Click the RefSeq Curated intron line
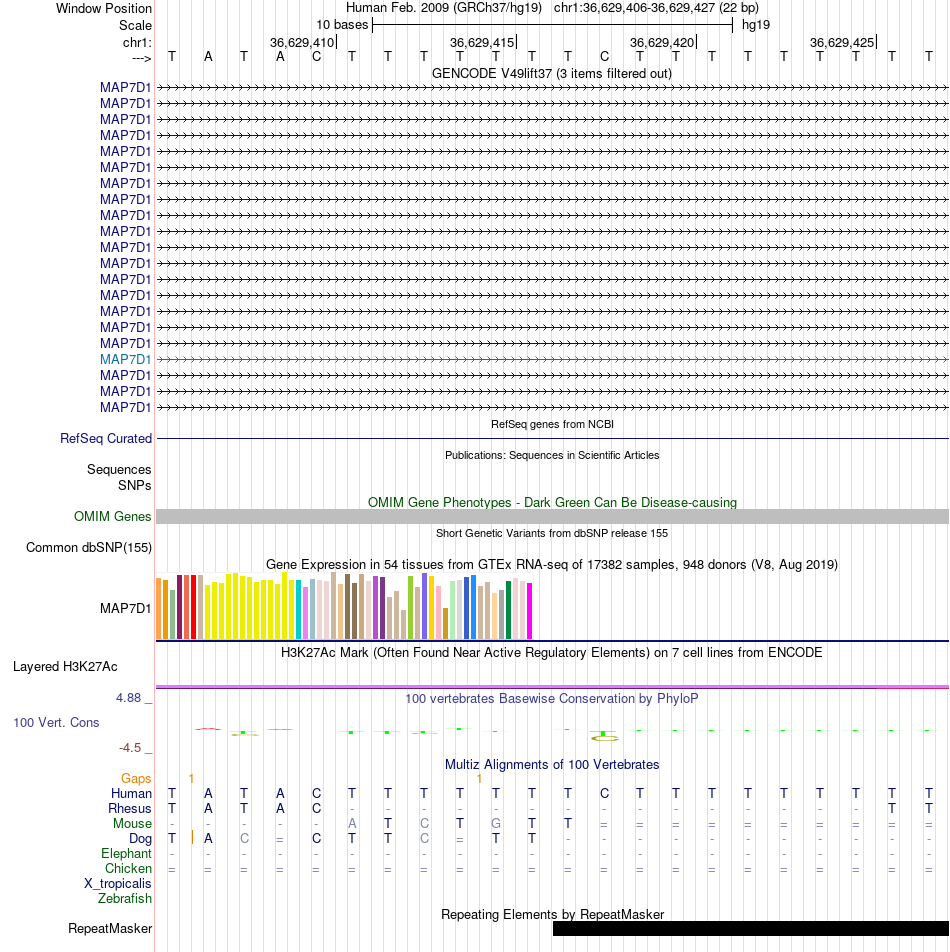The image size is (950, 952). 552,438
